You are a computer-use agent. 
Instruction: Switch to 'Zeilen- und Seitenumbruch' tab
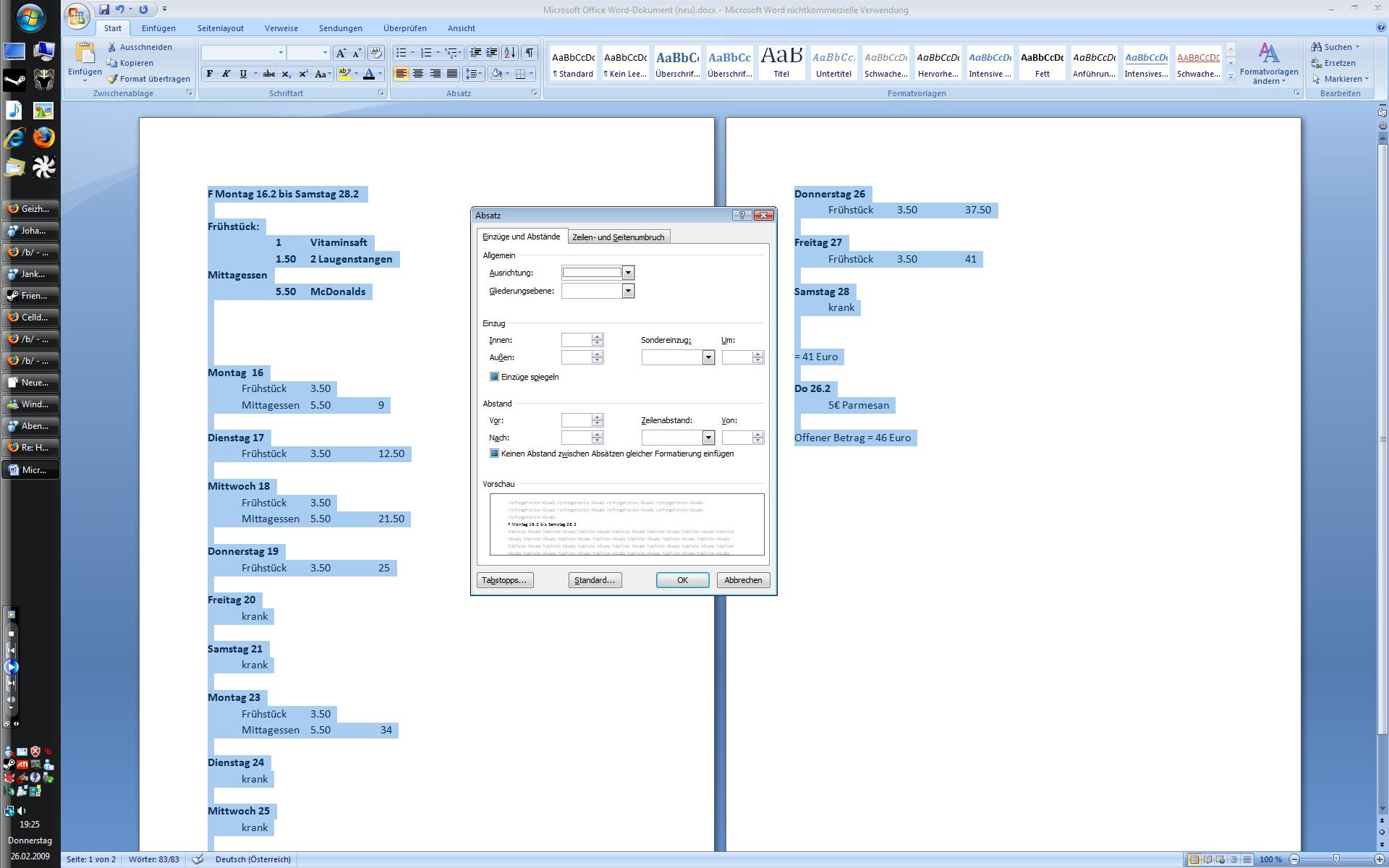[618, 237]
